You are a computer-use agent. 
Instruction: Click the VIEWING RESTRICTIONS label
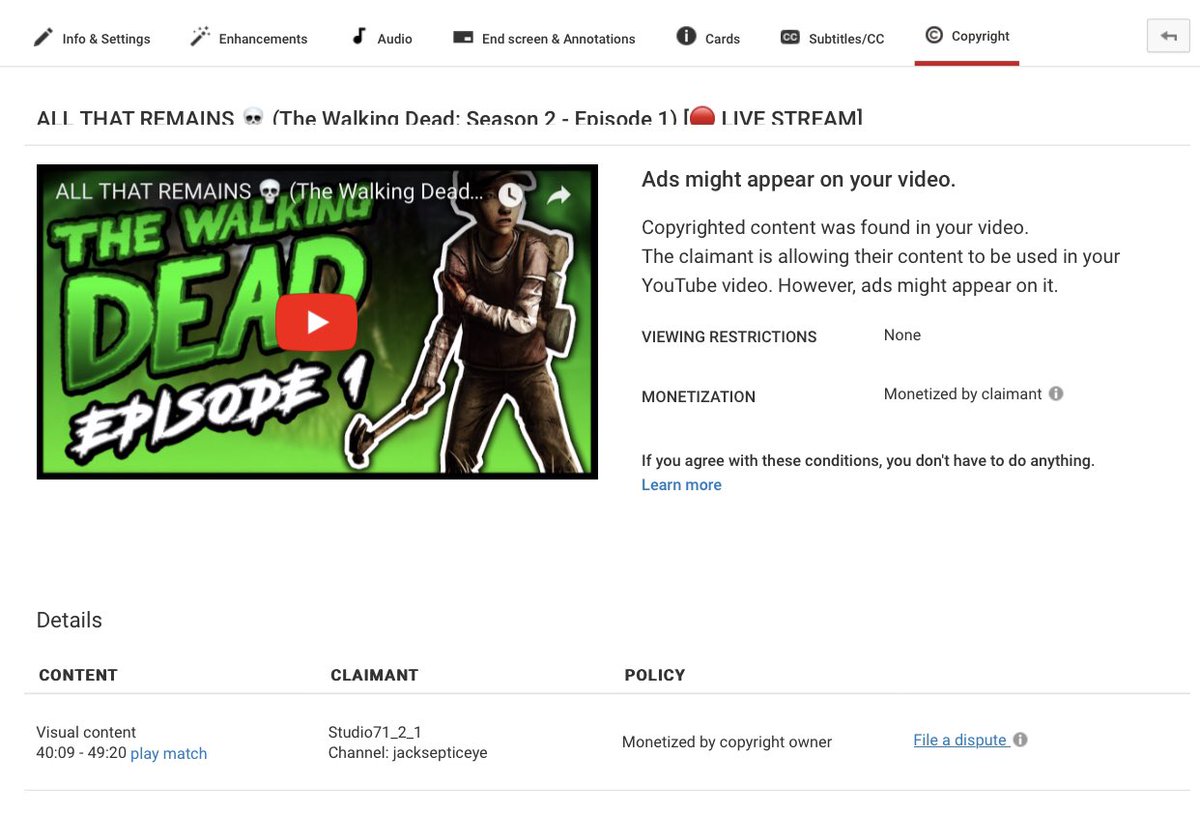(729, 337)
